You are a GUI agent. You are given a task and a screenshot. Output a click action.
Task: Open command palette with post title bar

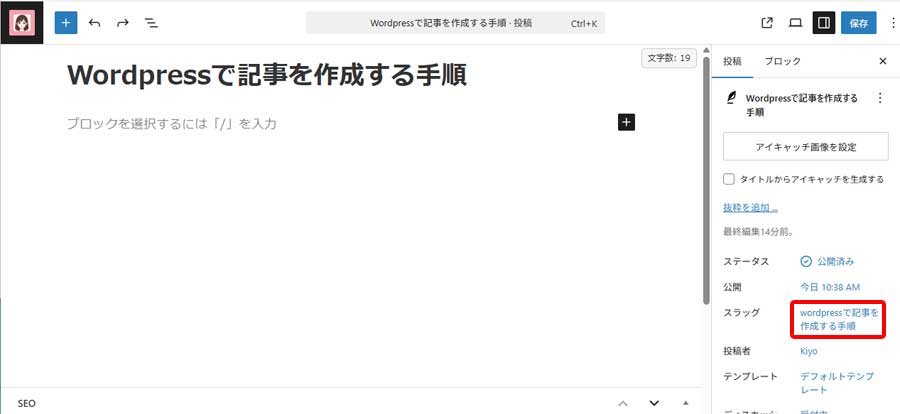pos(455,23)
